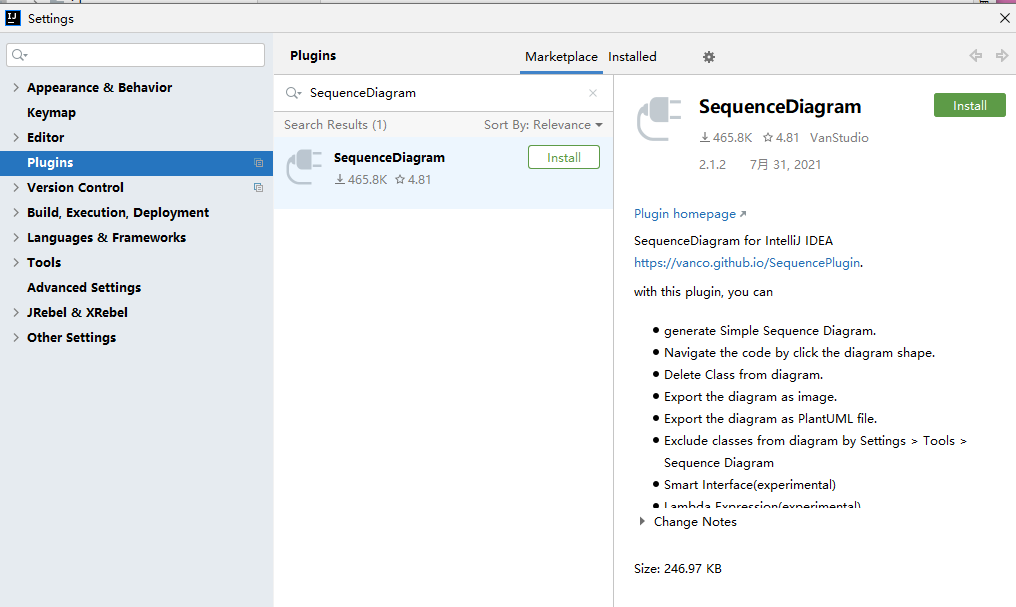Switch to the Installed plugins tab

(x=632, y=57)
